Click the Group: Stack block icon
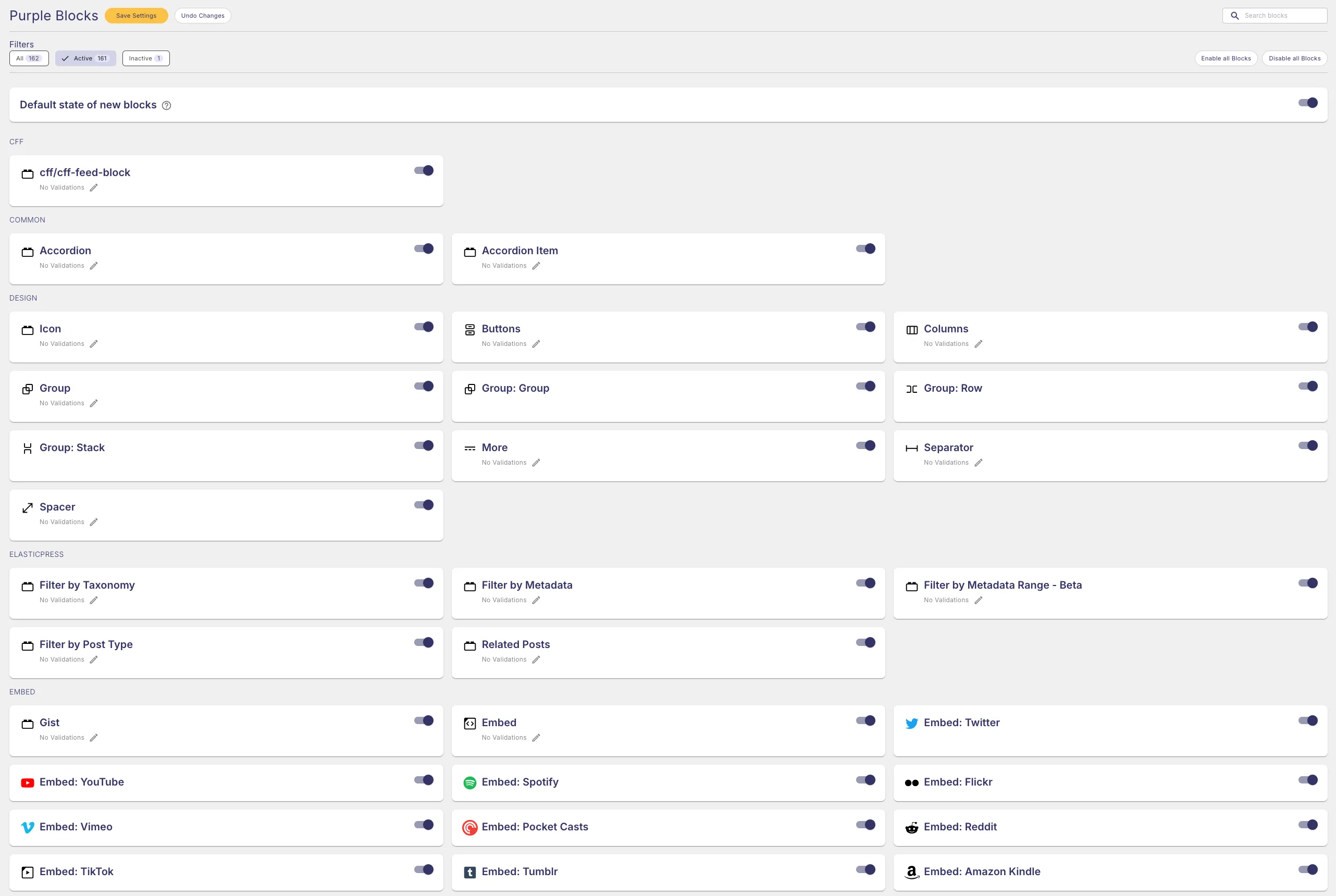The width and height of the screenshot is (1336, 896). click(x=28, y=449)
